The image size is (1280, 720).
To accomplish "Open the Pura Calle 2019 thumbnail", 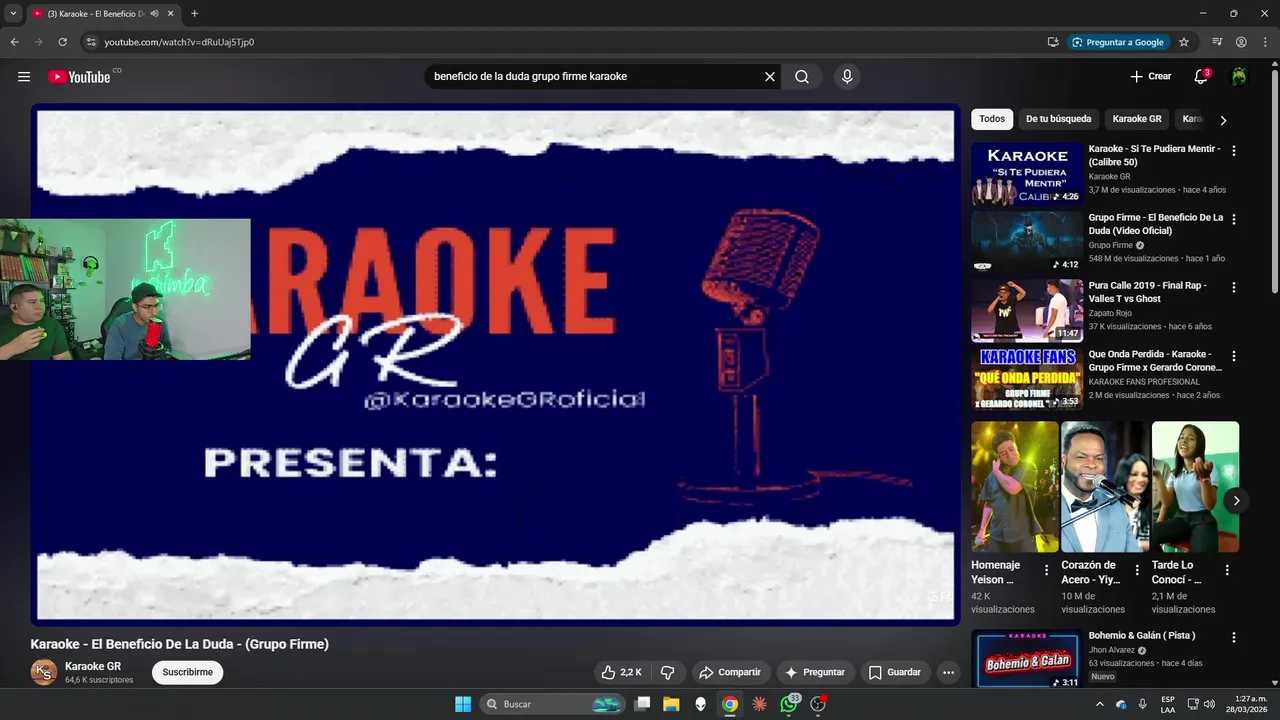I will 1027,310.
